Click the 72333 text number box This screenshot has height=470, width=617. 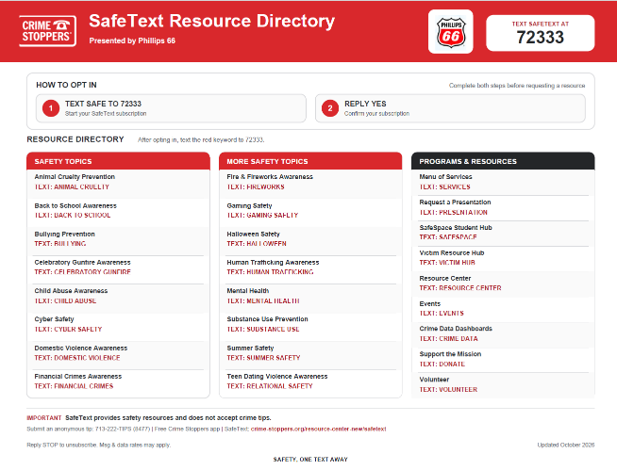tap(540, 33)
